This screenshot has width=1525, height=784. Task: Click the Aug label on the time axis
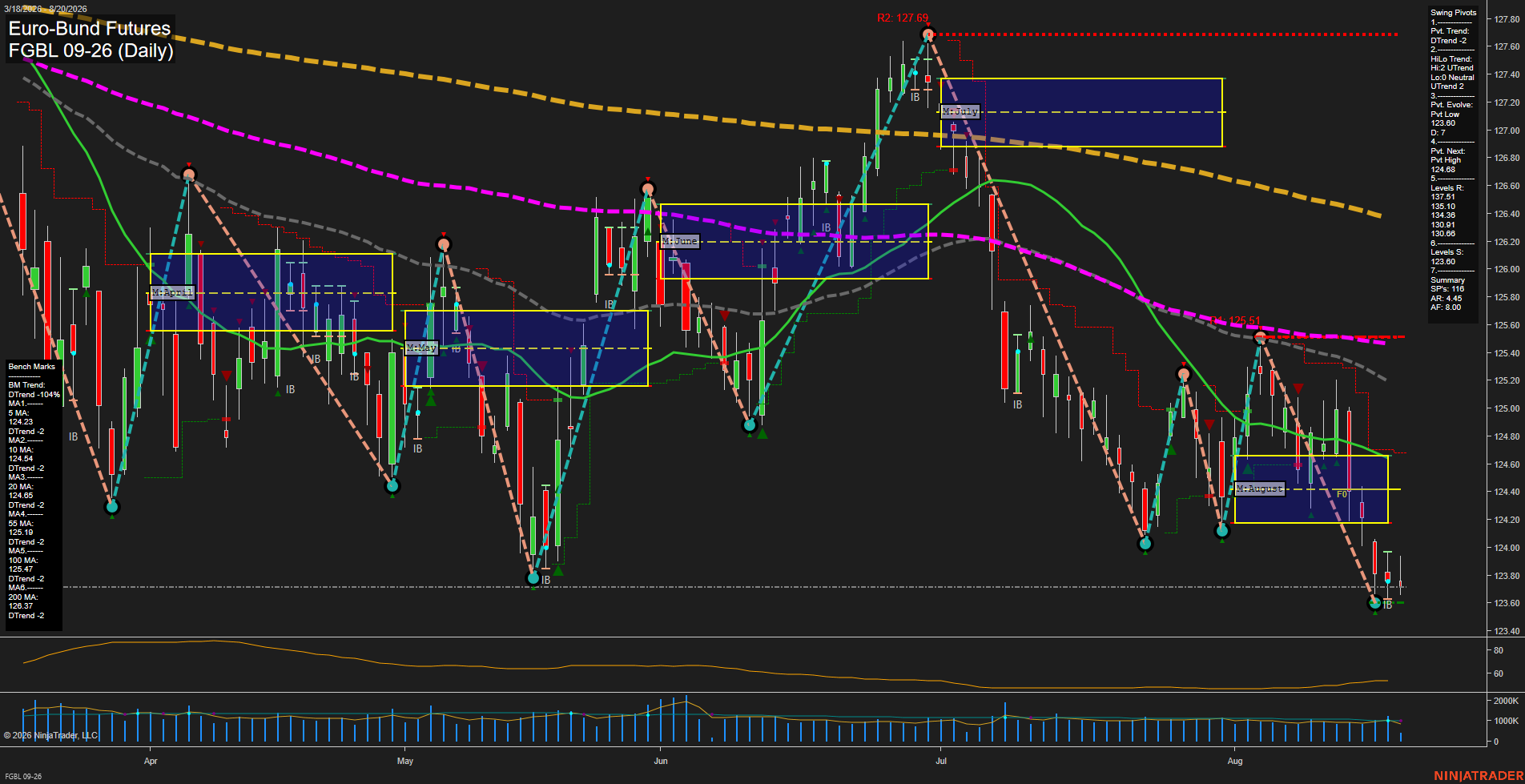(1235, 761)
